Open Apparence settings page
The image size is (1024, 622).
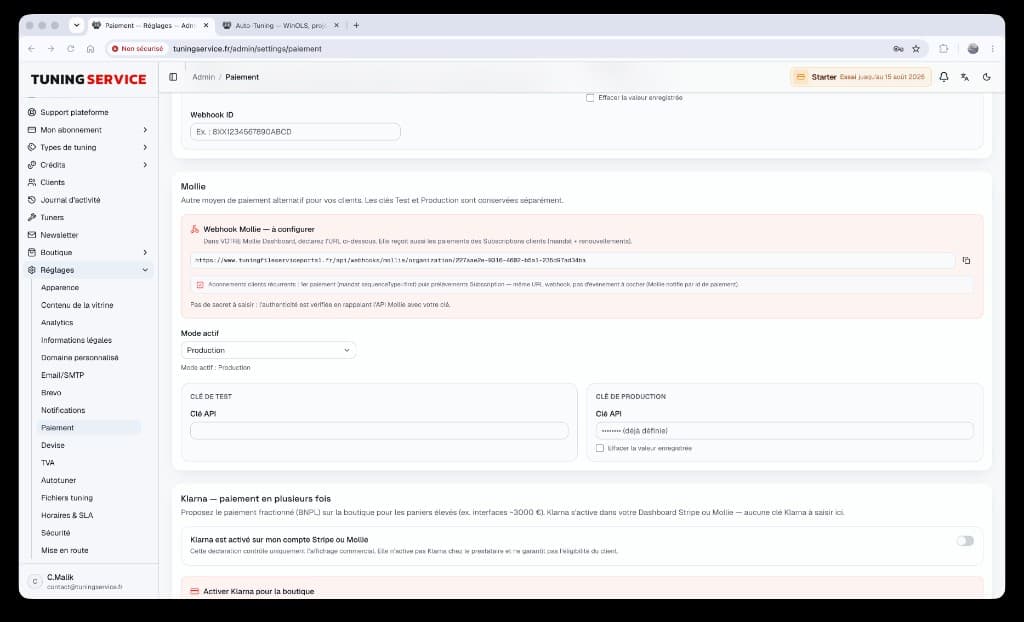coord(60,287)
